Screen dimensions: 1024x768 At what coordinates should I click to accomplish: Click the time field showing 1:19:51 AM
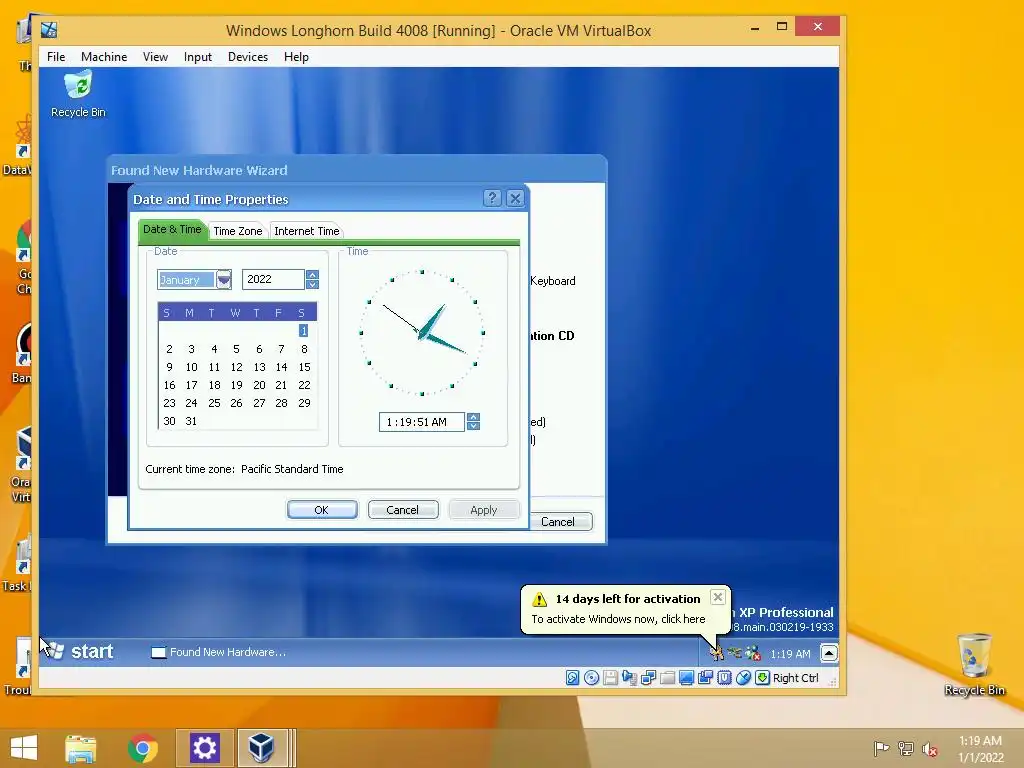[422, 422]
